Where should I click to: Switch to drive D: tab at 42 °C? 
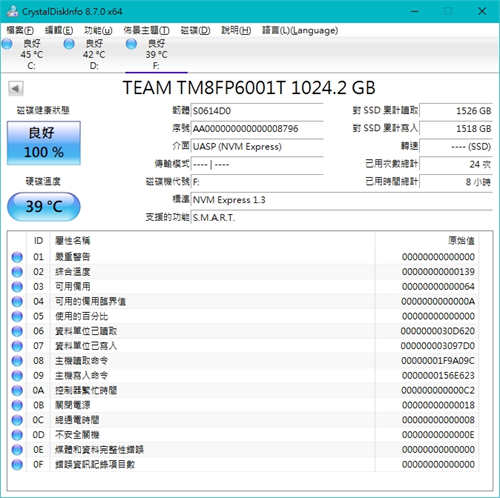click(94, 54)
